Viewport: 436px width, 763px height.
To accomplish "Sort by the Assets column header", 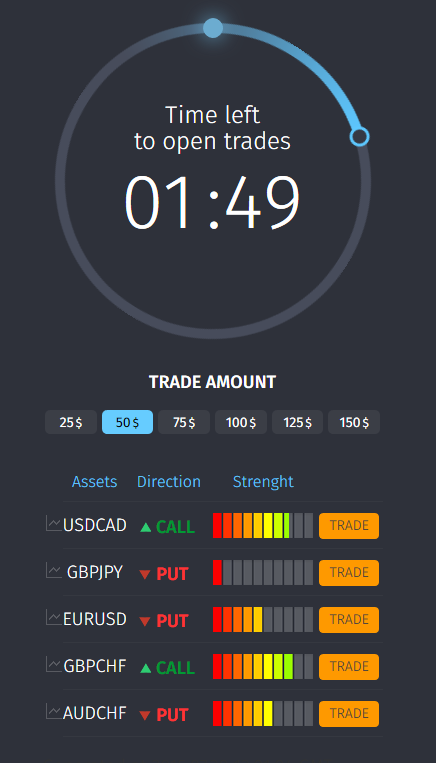I will point(94,482).
